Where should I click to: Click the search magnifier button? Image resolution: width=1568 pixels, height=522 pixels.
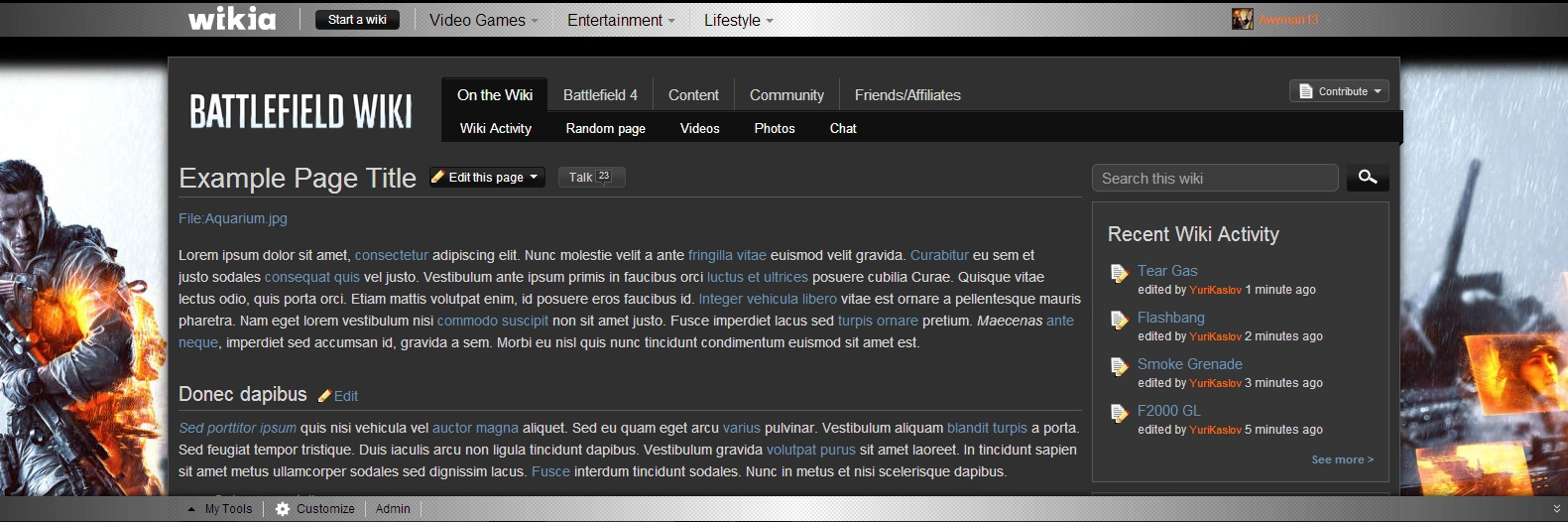tap(1368, 178)
